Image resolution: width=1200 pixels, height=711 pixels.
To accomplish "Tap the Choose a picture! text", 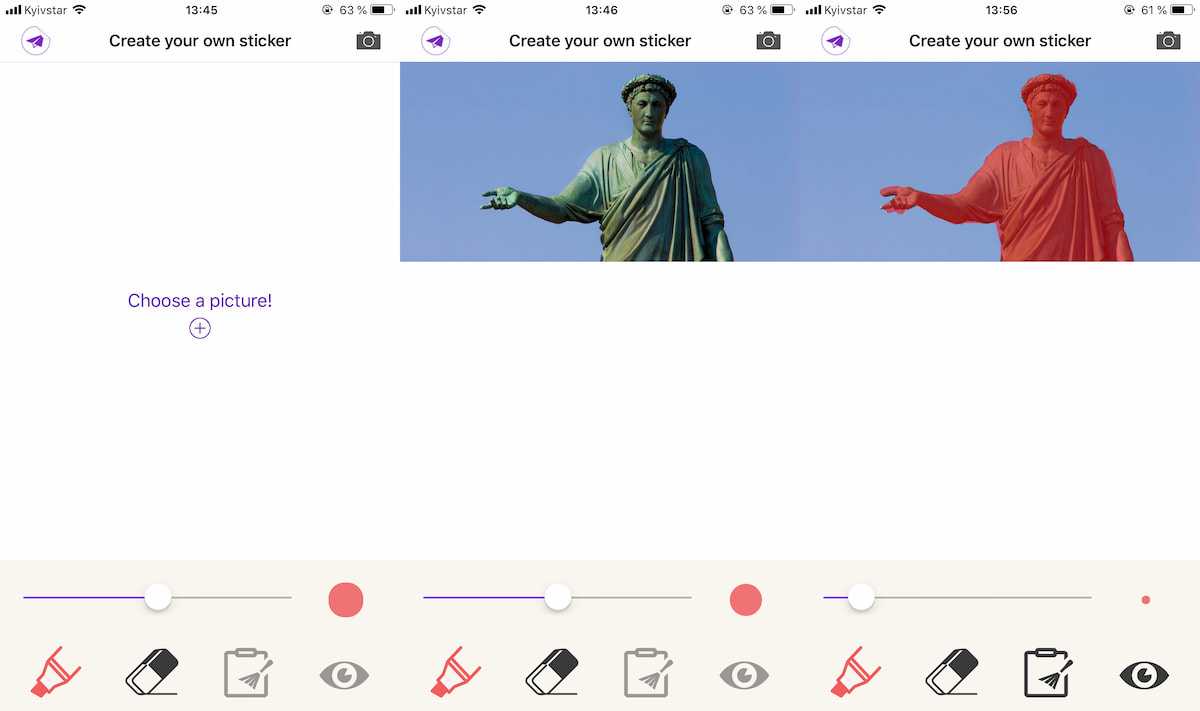I will click(200, 300).
